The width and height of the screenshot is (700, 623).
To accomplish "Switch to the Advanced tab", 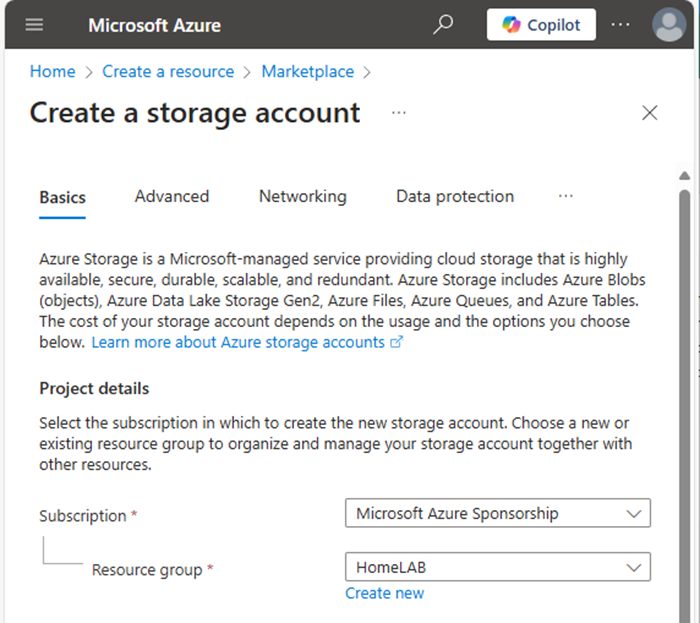I will tap(172, 196).
